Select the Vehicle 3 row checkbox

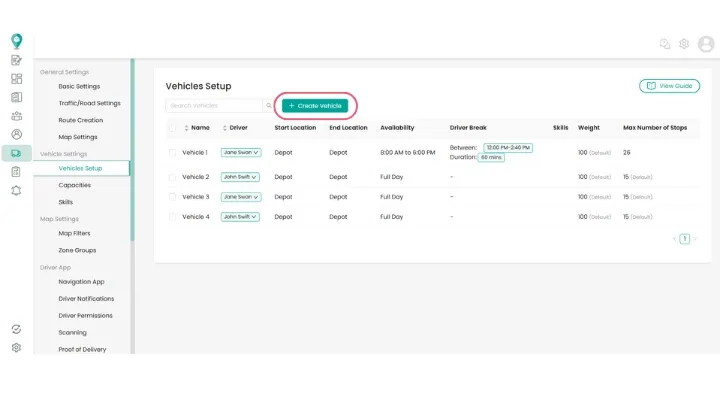coord(173,197)
